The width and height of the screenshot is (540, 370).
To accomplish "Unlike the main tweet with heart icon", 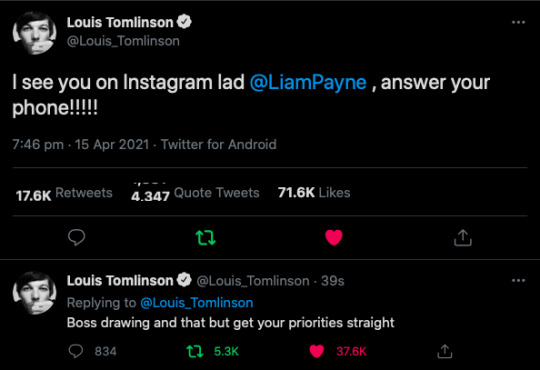I will click(x=334, y=237).
